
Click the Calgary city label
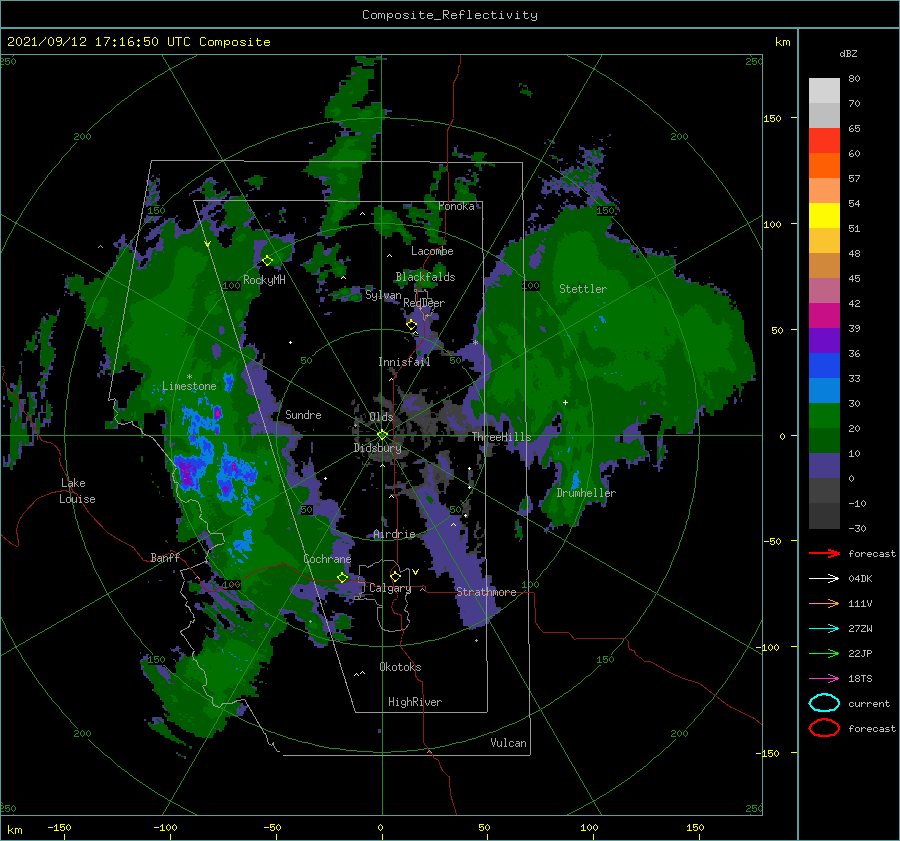[x=390, y=588]
